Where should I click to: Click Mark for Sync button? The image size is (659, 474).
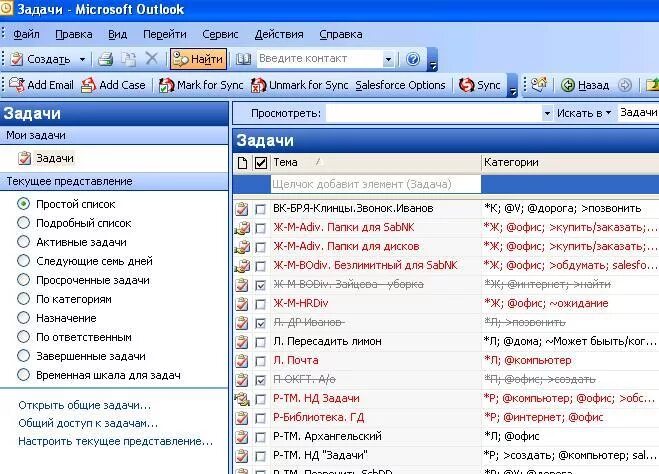(x=201, y=85)
